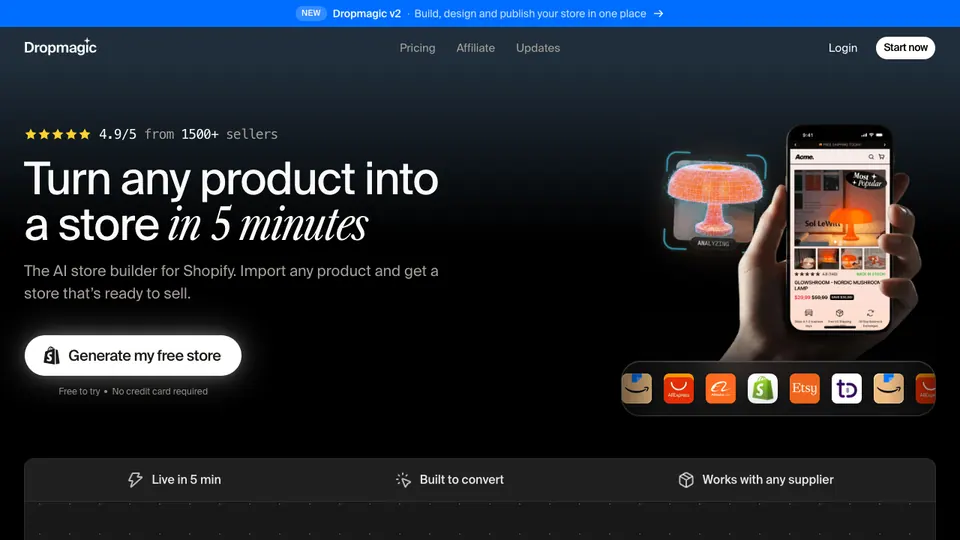Click the 'Free to try' text
Viewport: 960px width, 540px height.
pyautogui.click(x=79, y=391)
